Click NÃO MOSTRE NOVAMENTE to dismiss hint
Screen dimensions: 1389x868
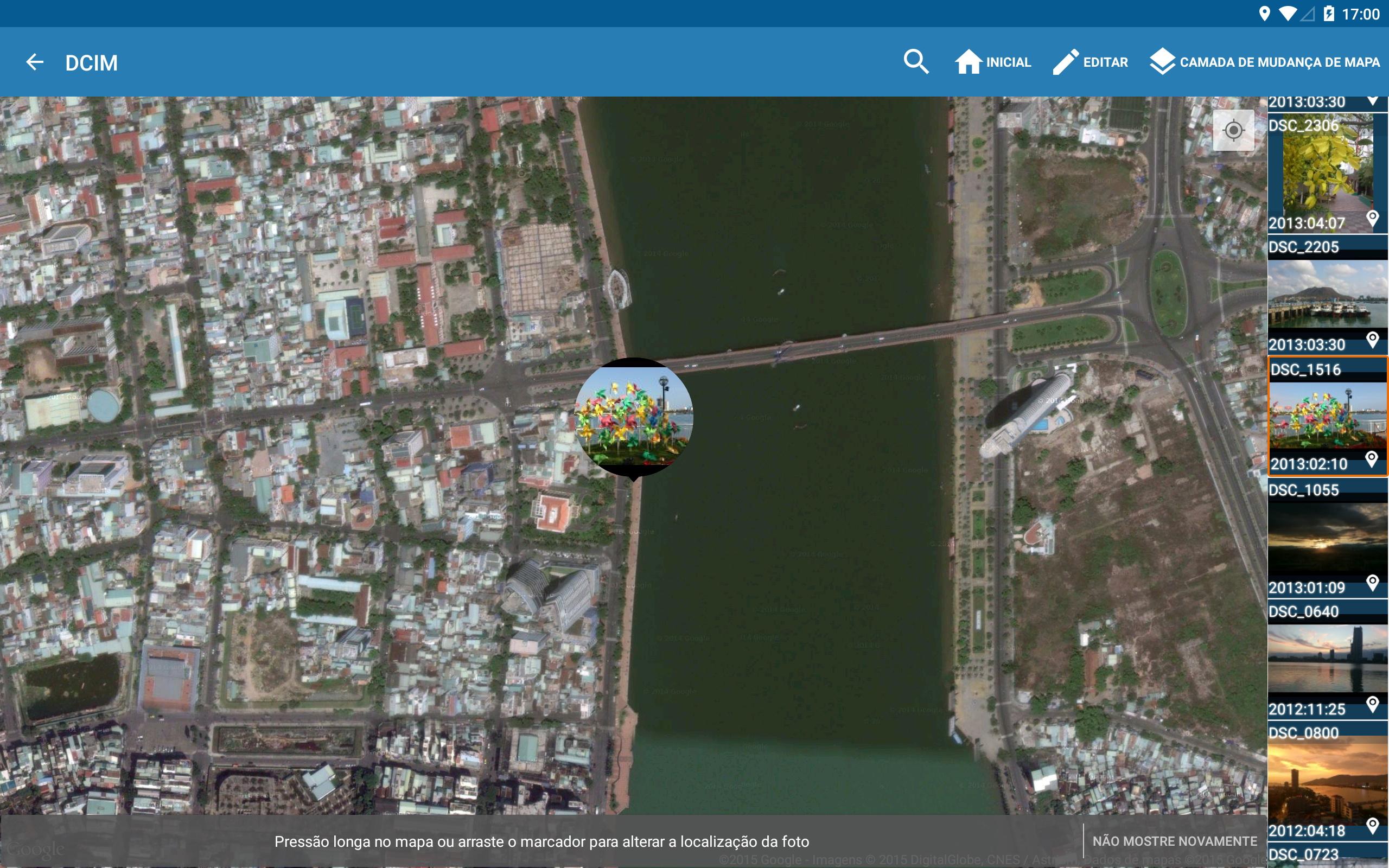[x=1174, y=841]
